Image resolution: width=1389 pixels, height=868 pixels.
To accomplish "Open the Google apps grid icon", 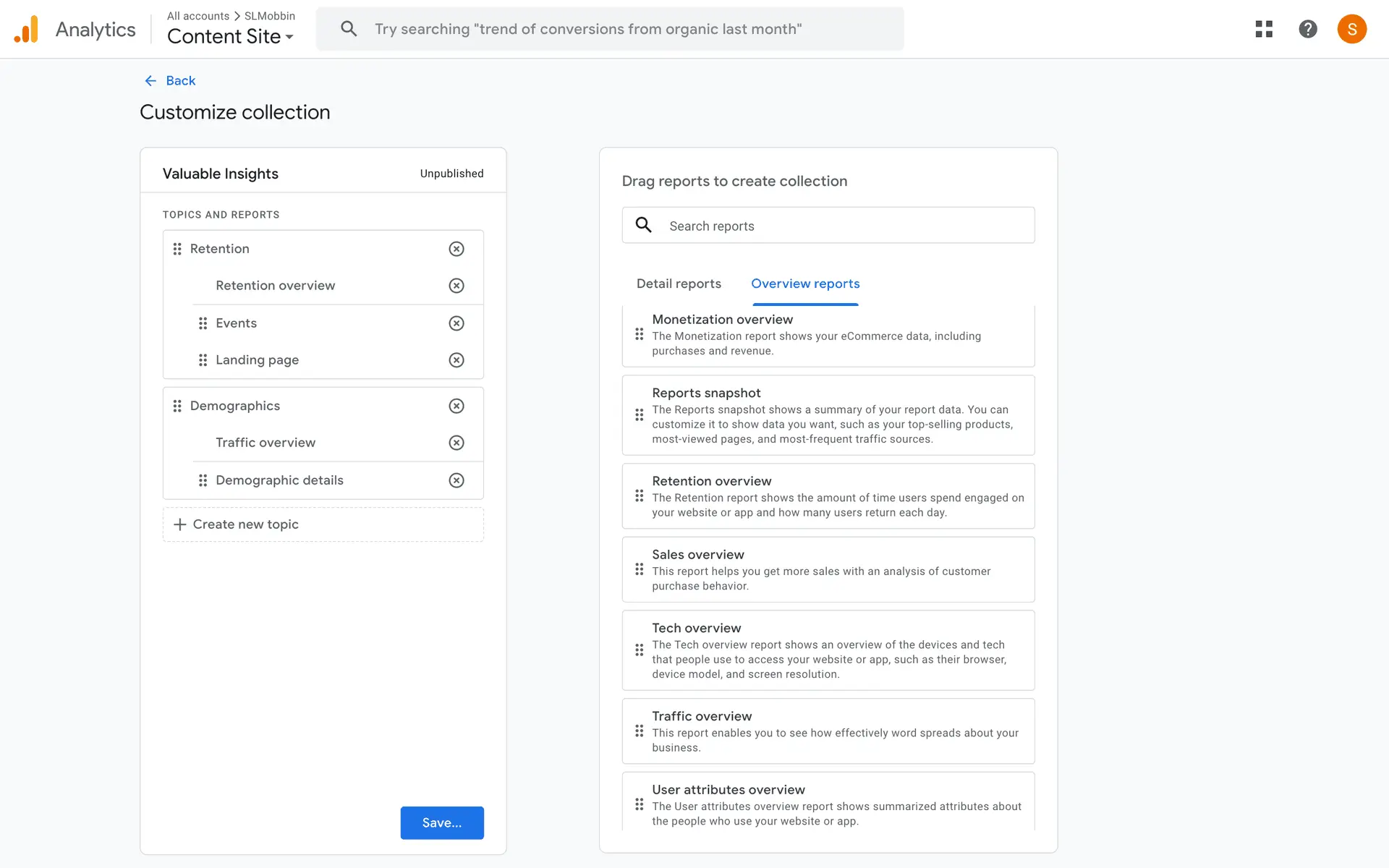I will pos(1264,29).
